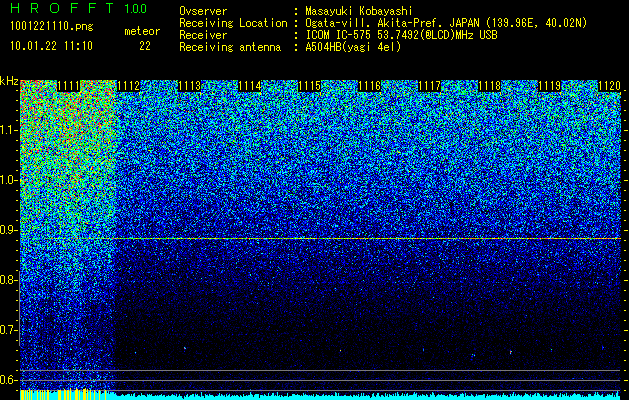Click the 1118 time marker
The height and width of the screenshot is (400, 629).
pos(489,86)
